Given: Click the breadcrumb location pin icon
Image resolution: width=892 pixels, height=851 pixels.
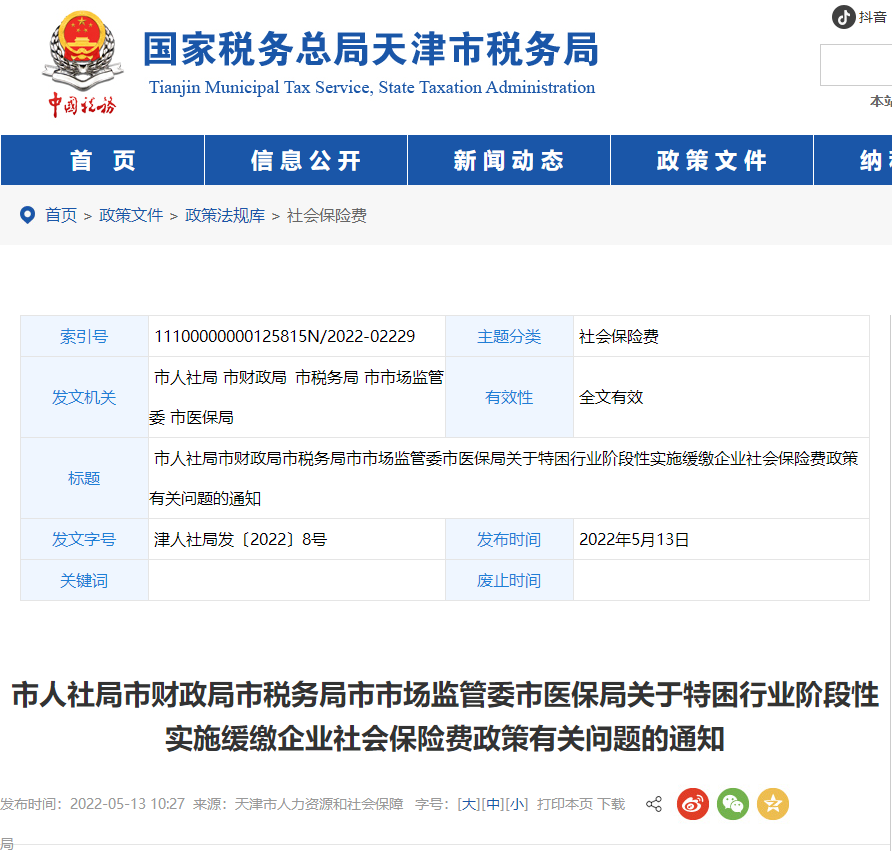Looking at the screenshot, I should coord(27,214).
